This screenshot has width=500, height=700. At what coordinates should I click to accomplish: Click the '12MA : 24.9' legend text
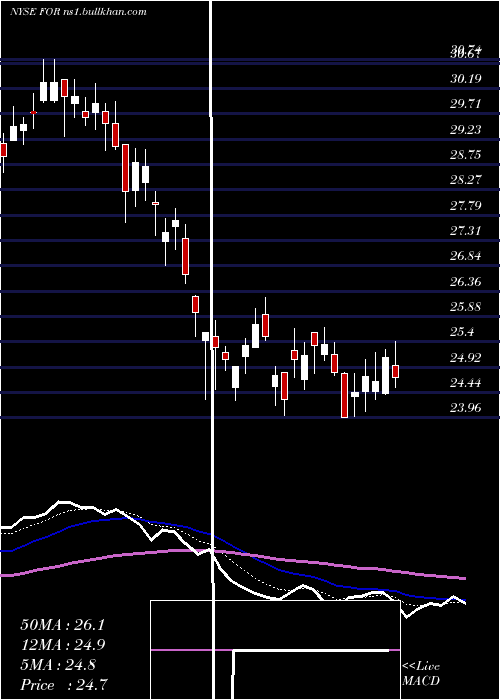click(63, 645)
